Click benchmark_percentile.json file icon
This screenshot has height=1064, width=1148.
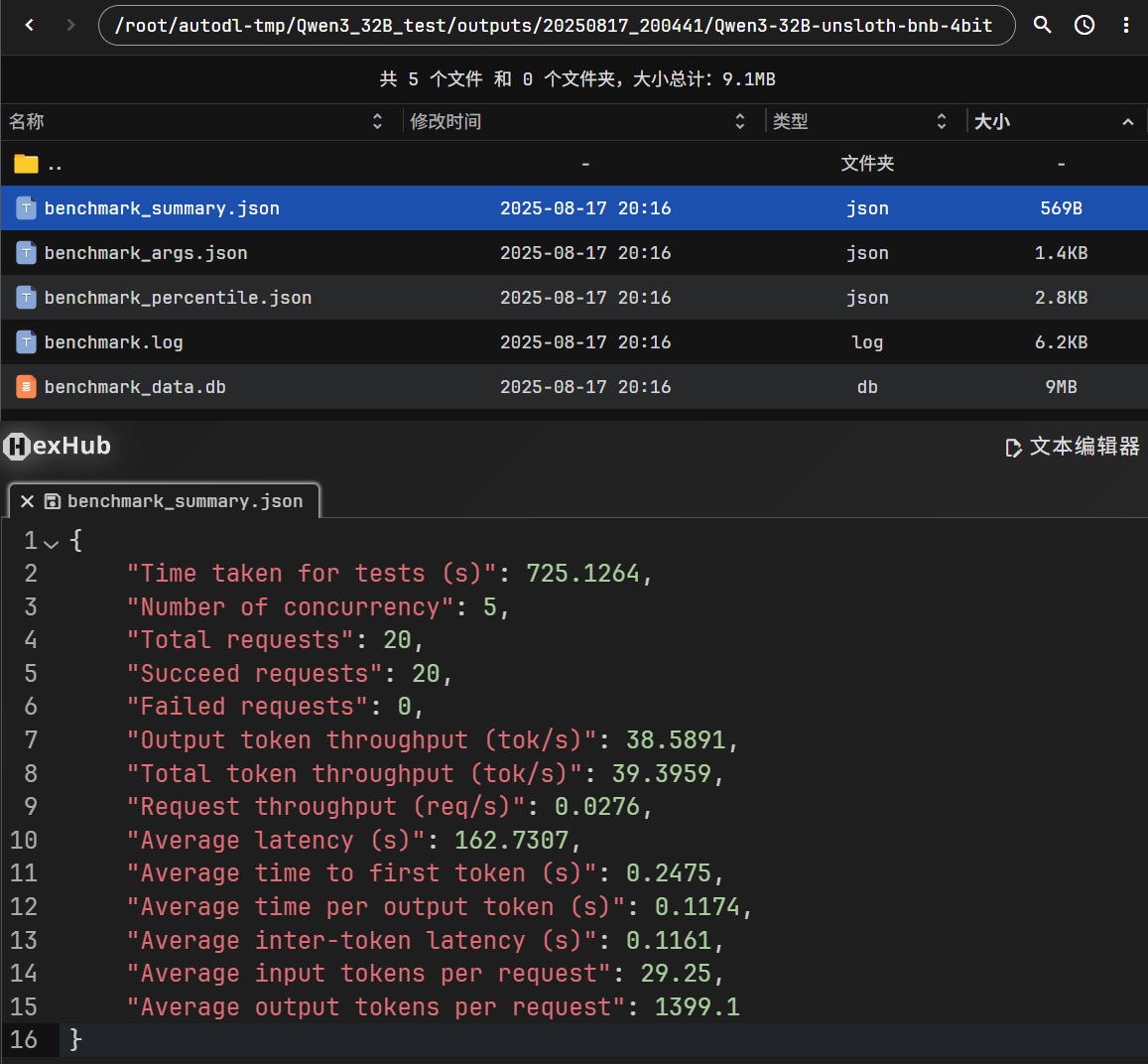click(x=27, y=298)
